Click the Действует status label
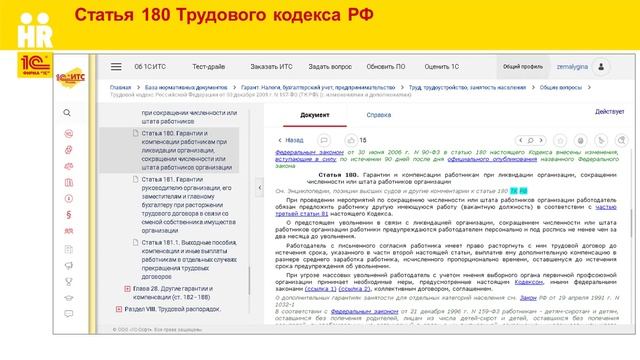Screen dimensions: 640x360 coord(609,111)
